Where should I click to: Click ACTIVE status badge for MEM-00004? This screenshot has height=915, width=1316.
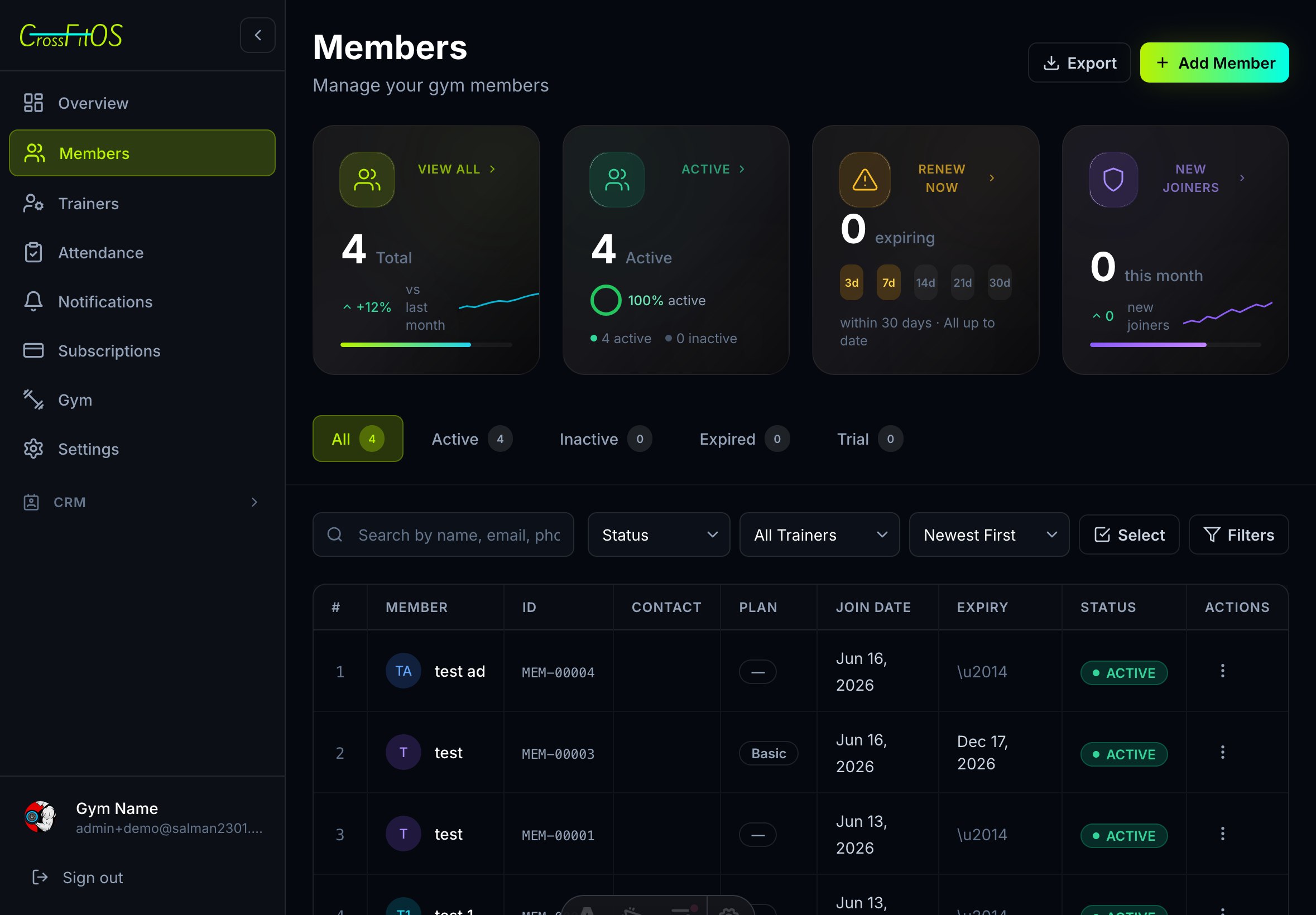click(x=1123, y=673)
